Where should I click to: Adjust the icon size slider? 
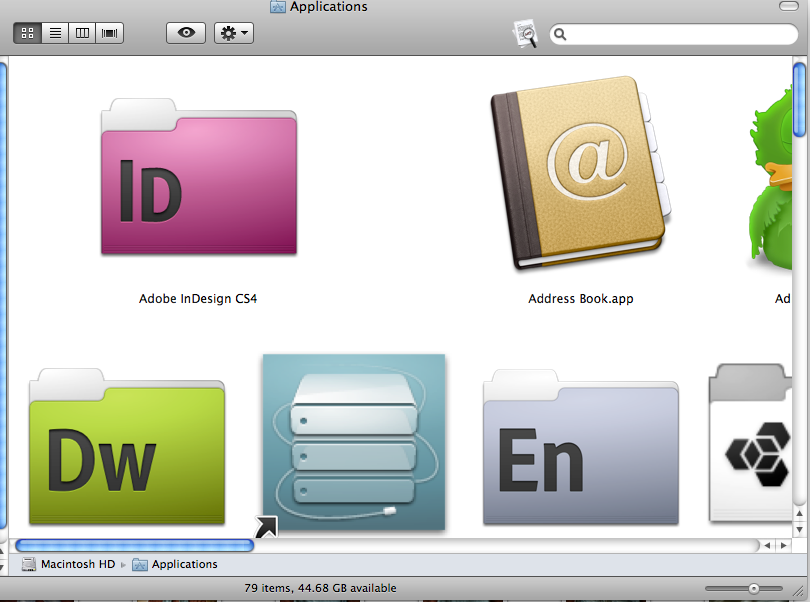[753, 589]
